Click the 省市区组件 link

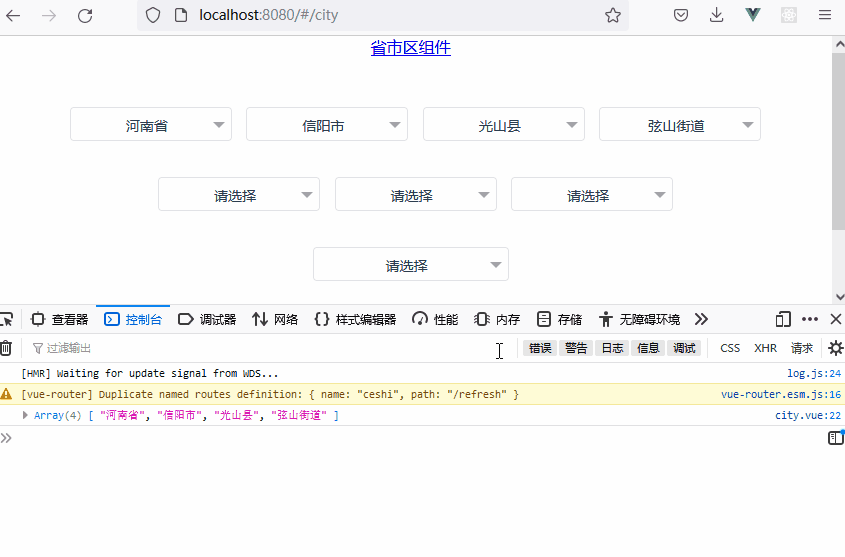(x=411, y=48)
